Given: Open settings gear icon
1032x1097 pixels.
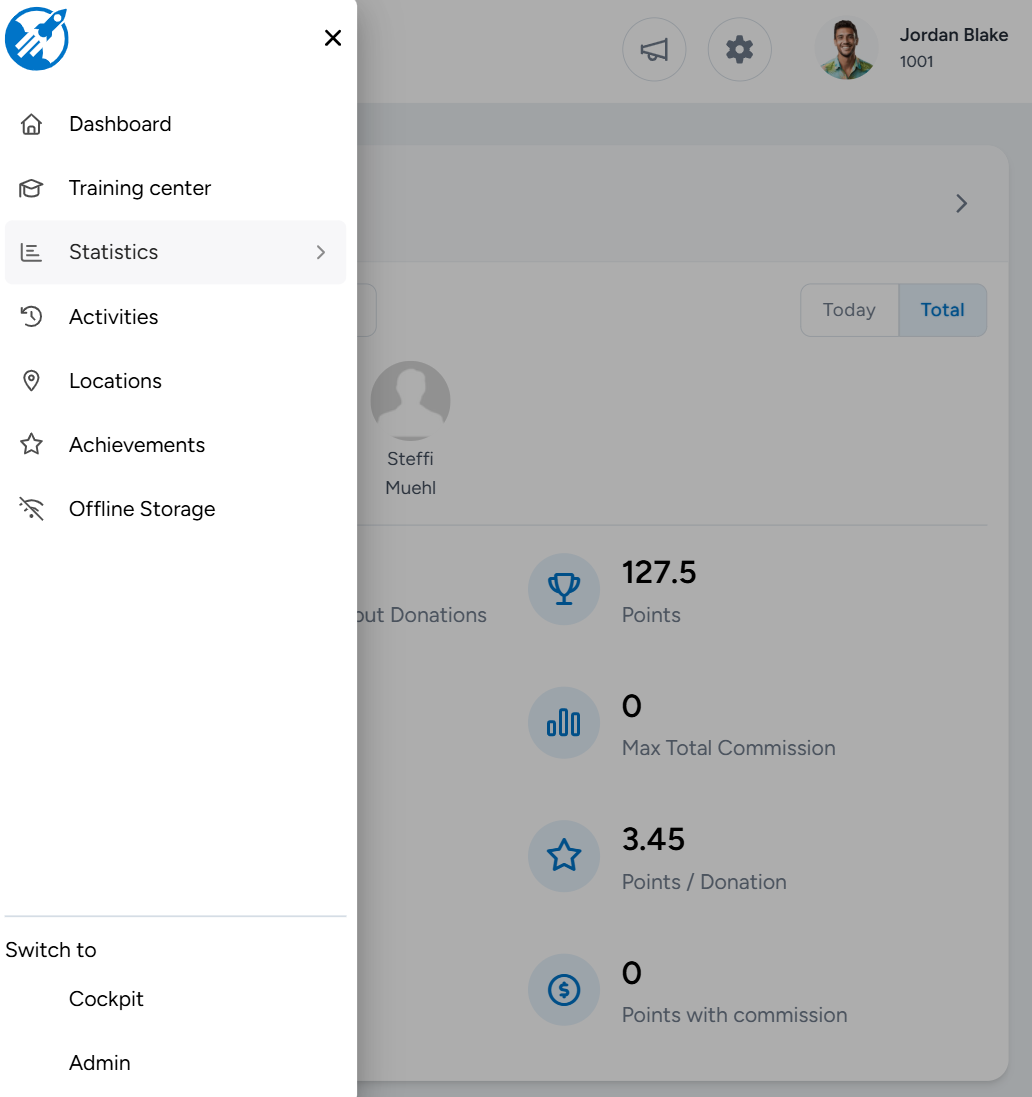Looking at the screenshot, I should [x=740, y=50].
